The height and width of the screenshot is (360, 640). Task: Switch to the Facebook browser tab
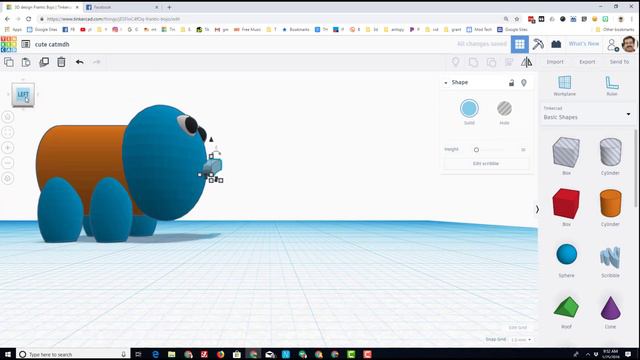(x=122, y=7)
